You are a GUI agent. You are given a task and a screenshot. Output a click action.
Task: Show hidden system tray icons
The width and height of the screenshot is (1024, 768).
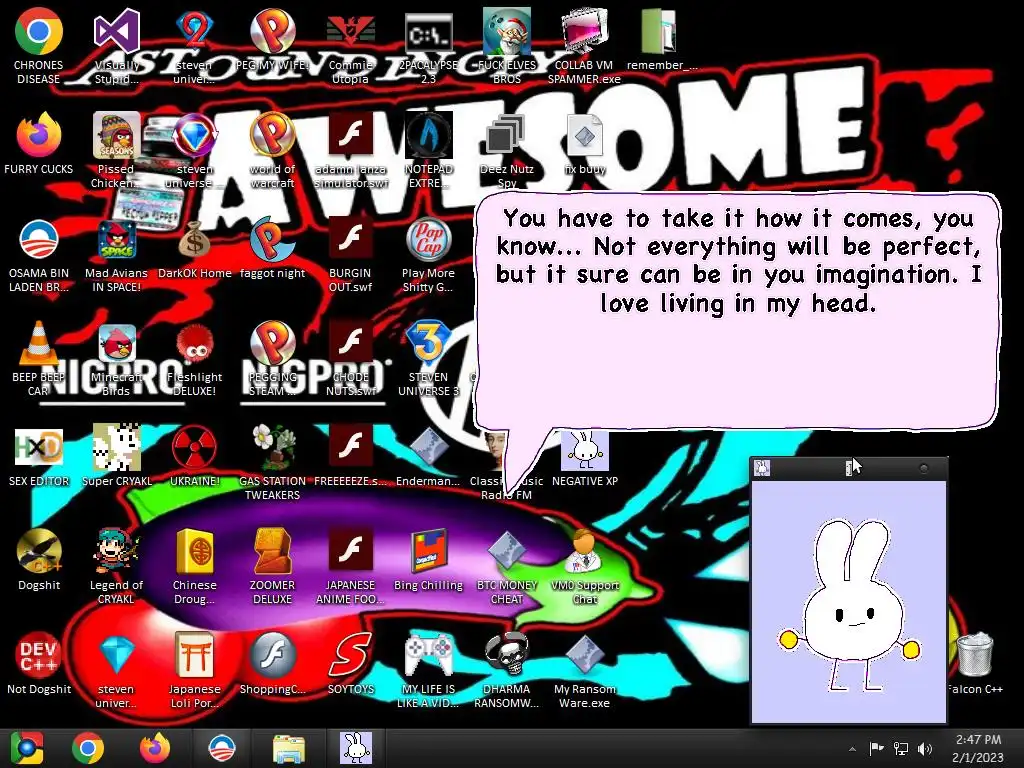pyautogui.click(x=852, y=749)
